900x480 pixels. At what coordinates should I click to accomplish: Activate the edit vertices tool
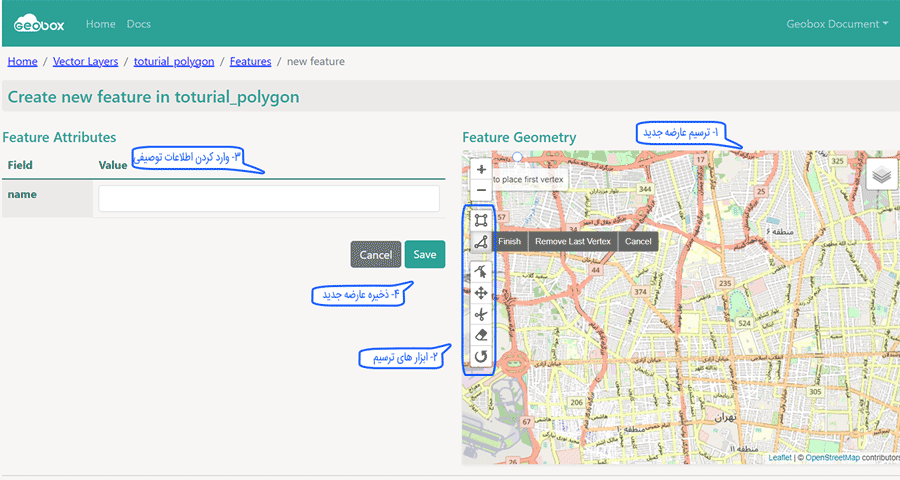coord(481,271)
